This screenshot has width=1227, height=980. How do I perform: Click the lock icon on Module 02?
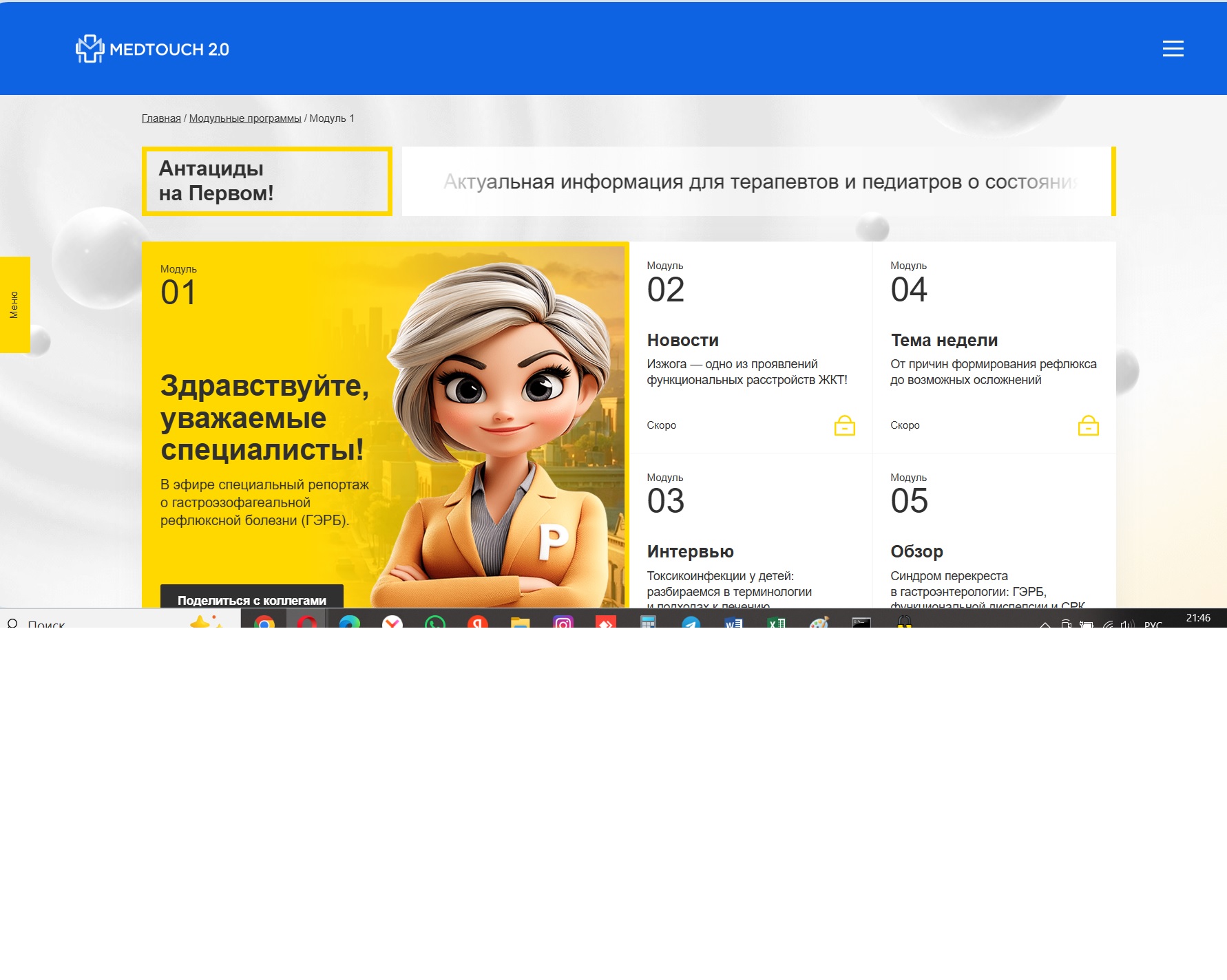pos(844,425)
